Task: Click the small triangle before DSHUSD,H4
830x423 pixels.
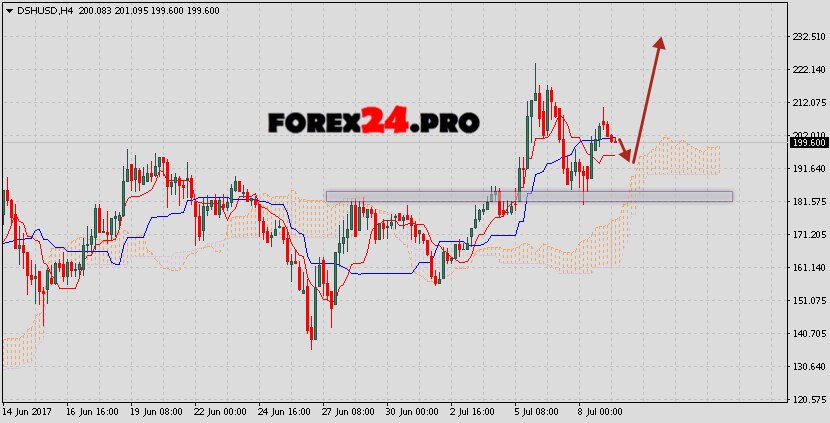Action: pos(8,10)
